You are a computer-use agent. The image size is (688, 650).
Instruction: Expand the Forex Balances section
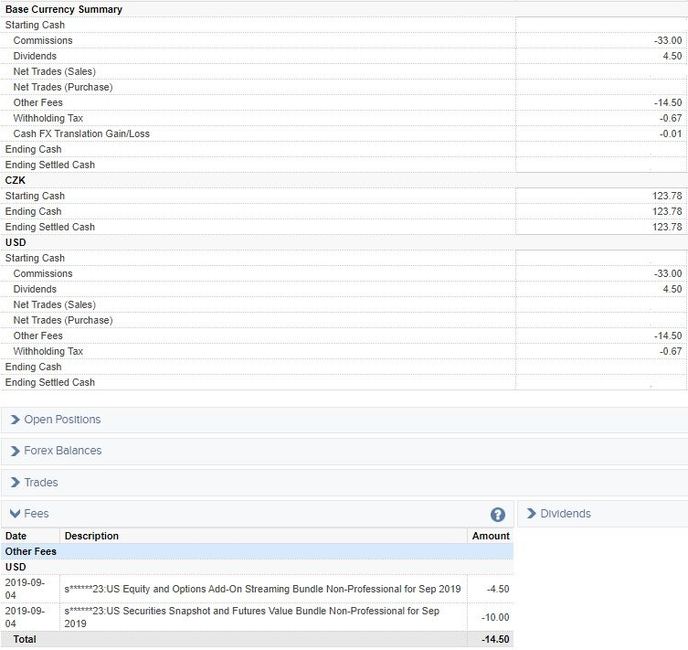tap(62, 451)
